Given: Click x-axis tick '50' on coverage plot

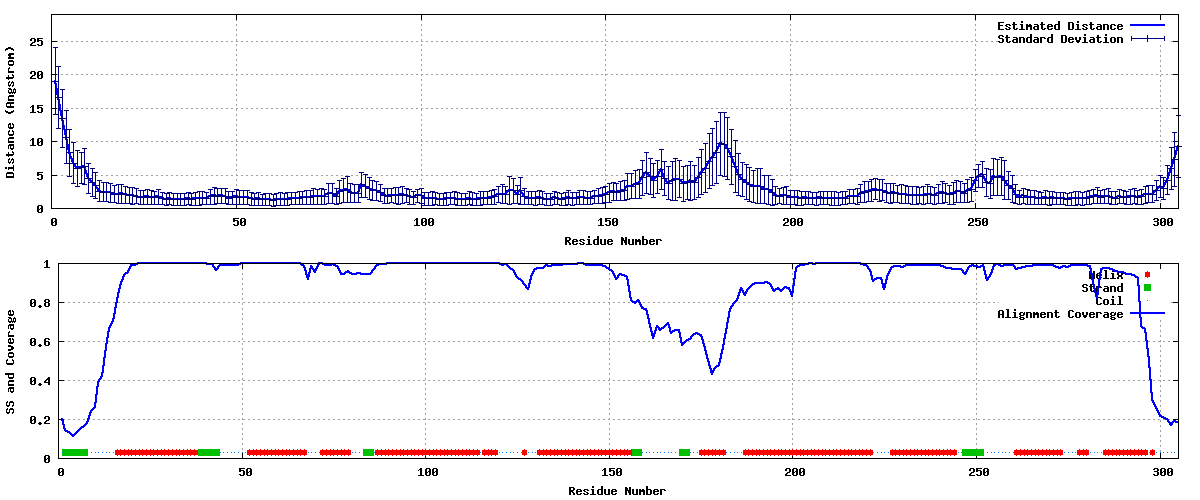Looking at the screenshot, I should [x=244, y=471].
